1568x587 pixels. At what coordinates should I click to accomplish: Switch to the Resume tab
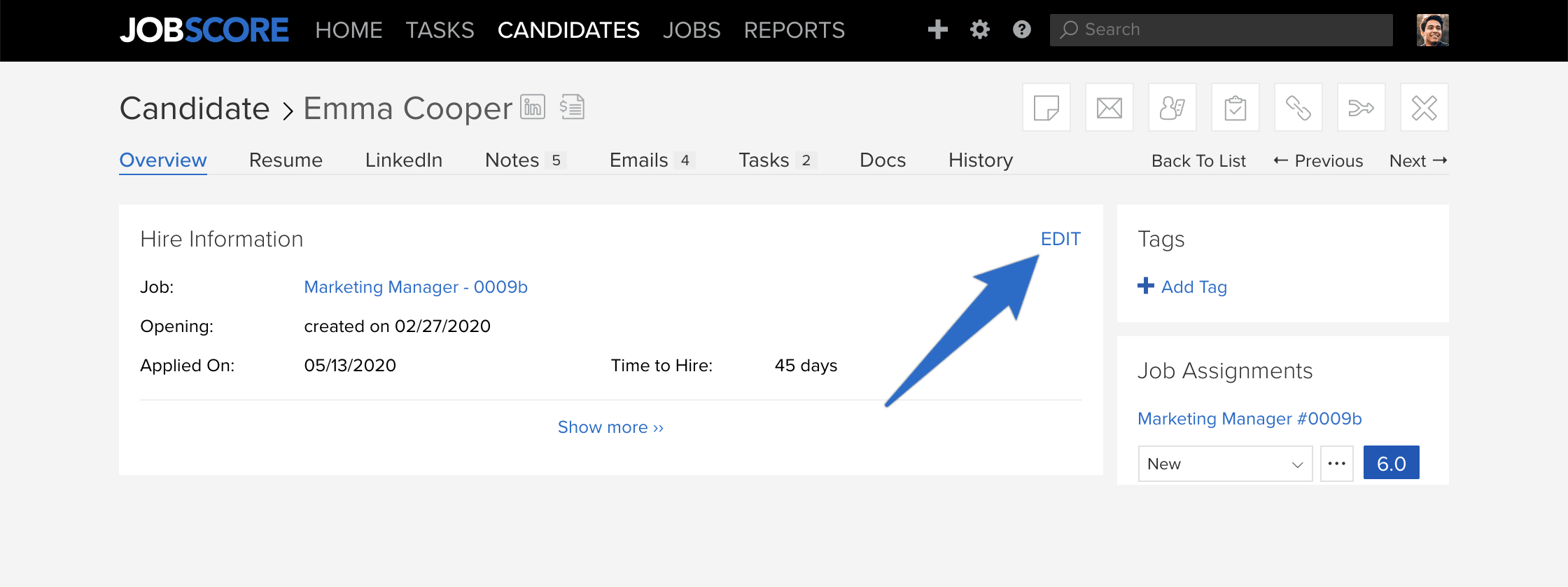click(286, 160)
